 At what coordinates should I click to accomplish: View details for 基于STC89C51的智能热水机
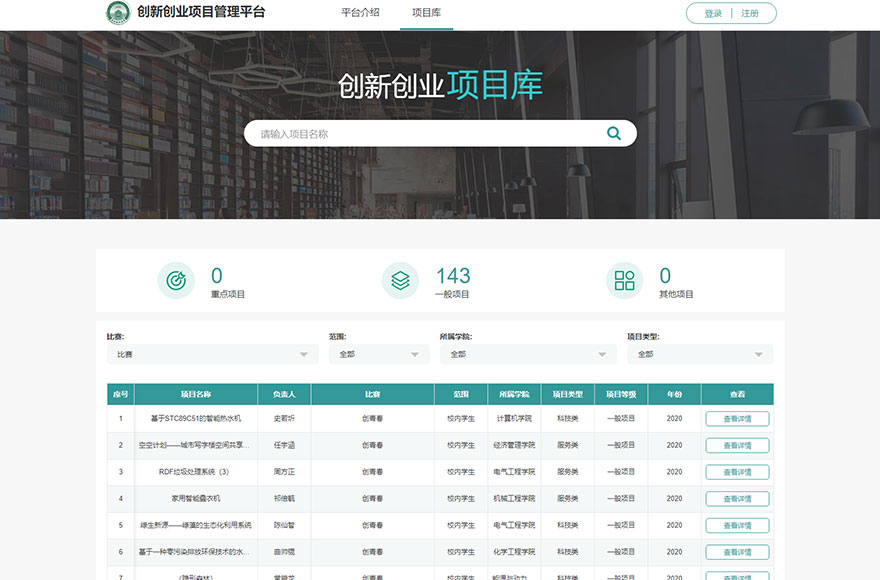click(737, 419)
